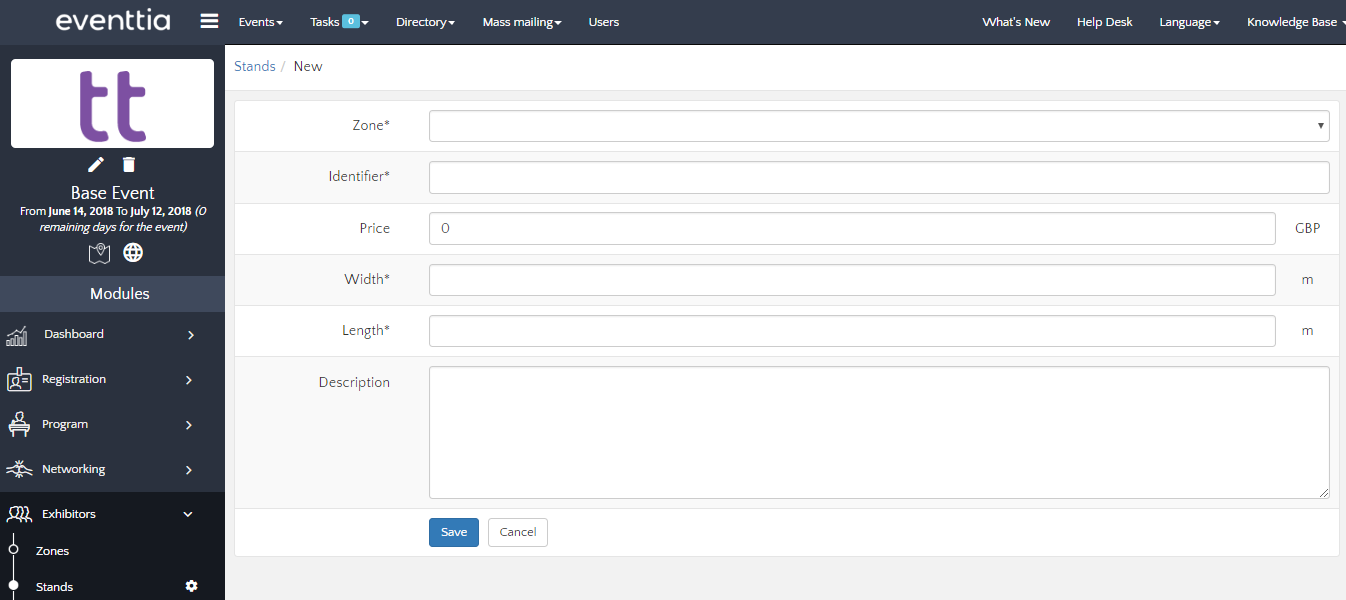
Task: Open the Zone select box
Action: 879,126
